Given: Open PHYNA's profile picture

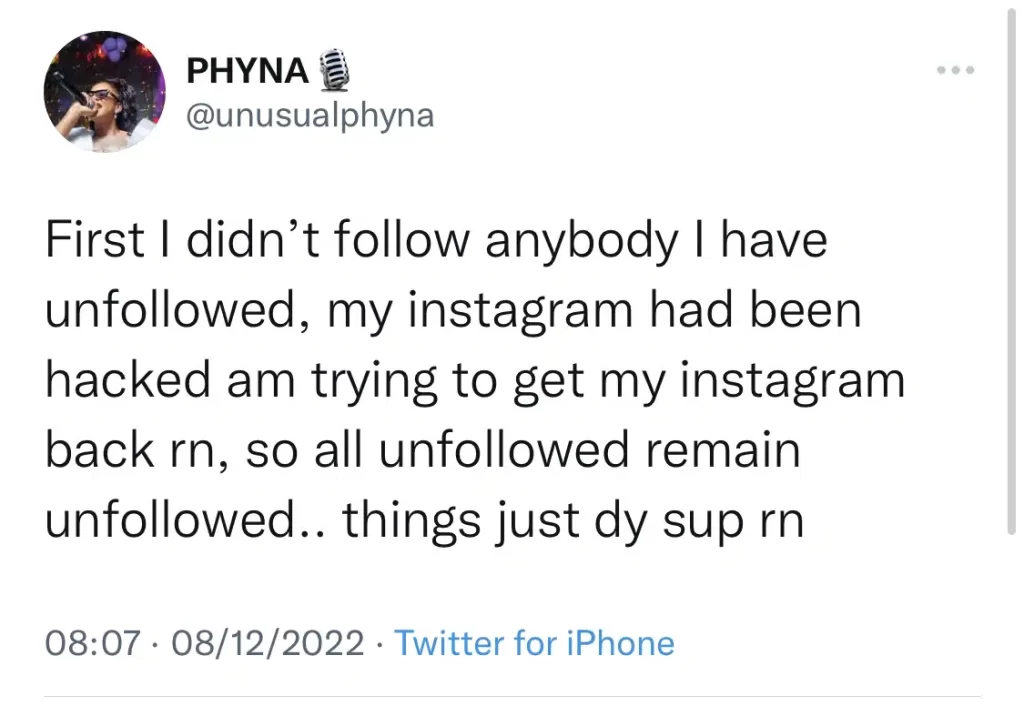Looking at the screenshot, I should [104, 92].
